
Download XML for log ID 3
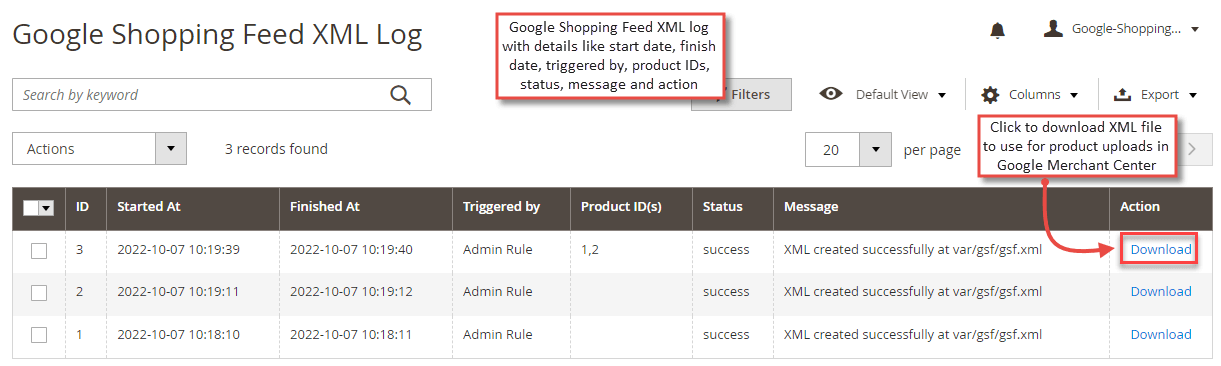tap(1161, 249)
